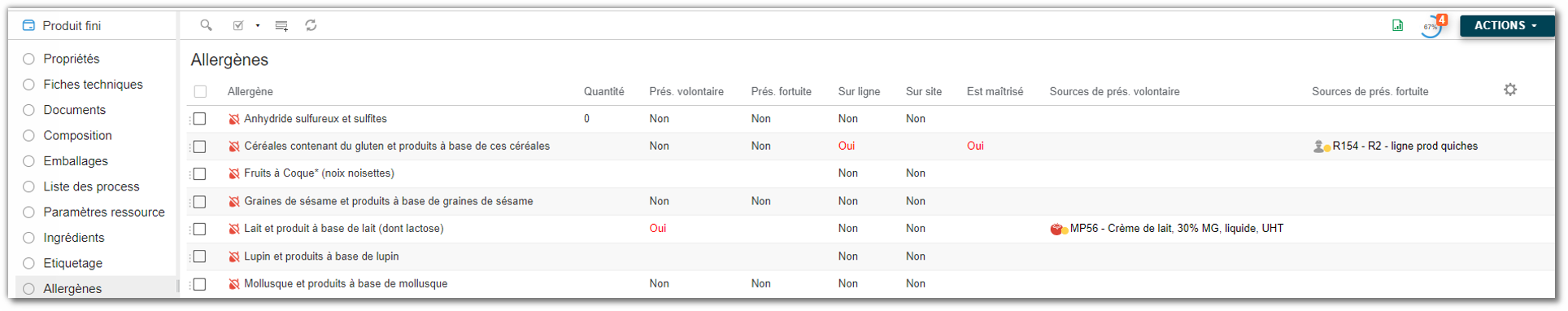Screen dimensions: 1568x311
Task: Open the Composition section in sidebar
Action: coord(77,135)
